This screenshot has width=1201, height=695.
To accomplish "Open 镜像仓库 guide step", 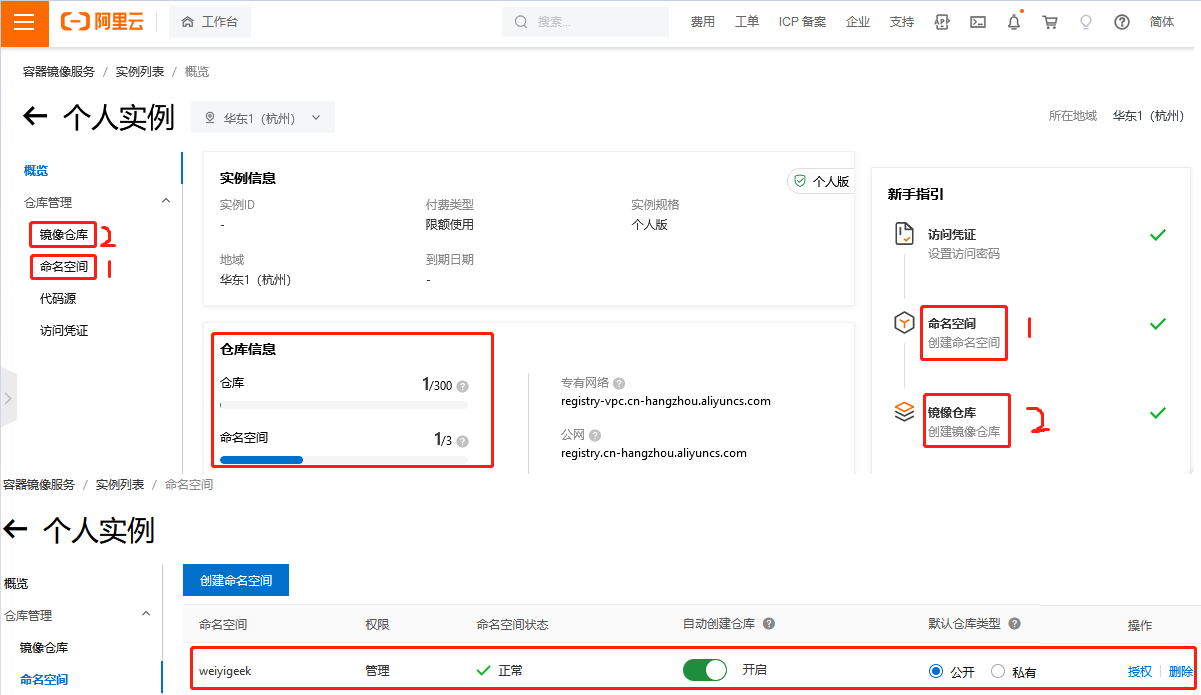I will [x=952, y=412].
